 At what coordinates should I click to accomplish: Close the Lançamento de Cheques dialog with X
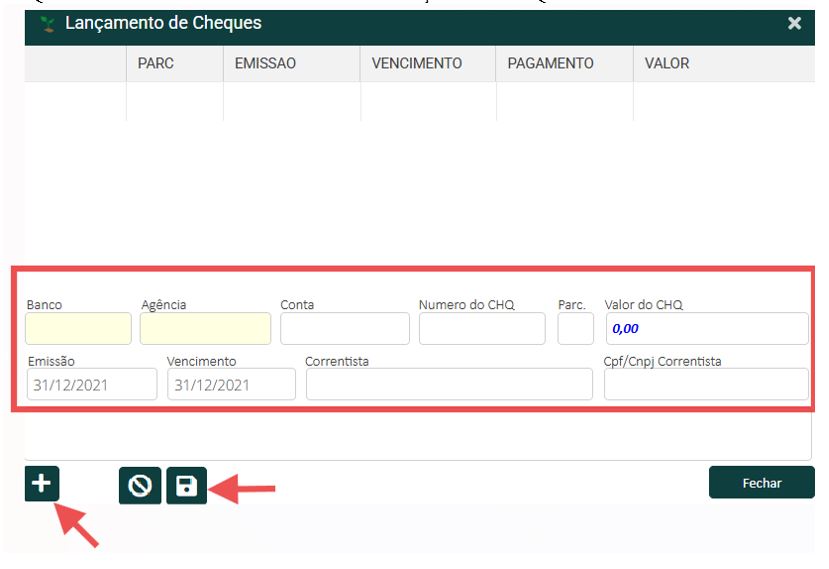tap(794, 23)
